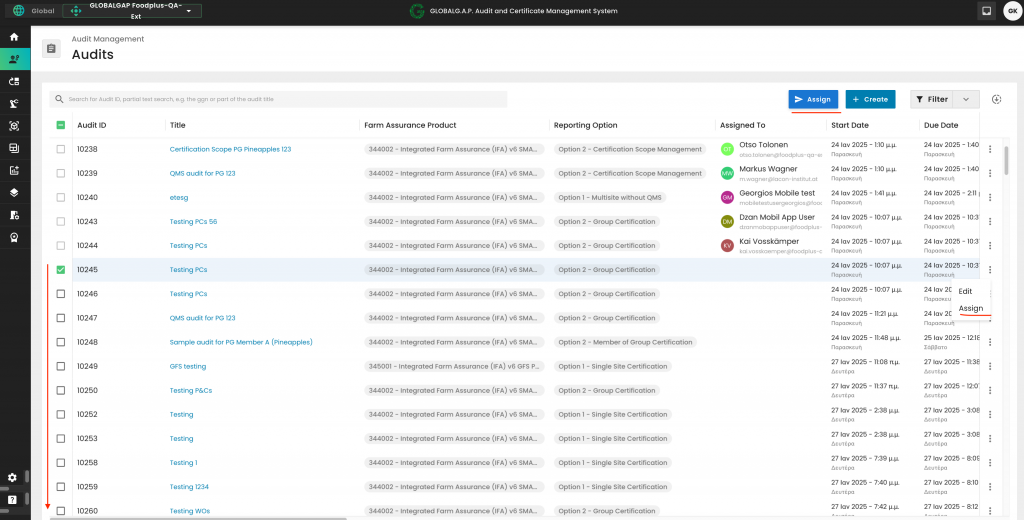
Task: Open the help question mark icon
Action: coord(13,499)
